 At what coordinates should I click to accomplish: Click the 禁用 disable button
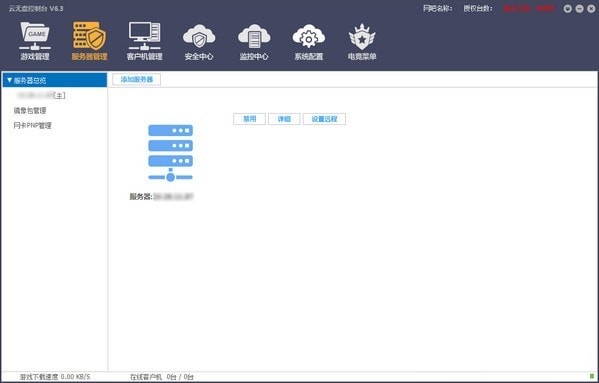pos(249,119)
